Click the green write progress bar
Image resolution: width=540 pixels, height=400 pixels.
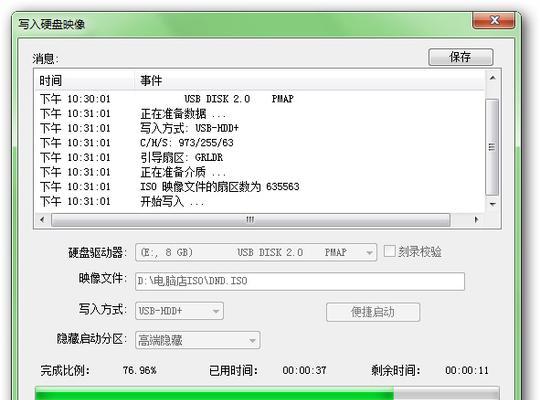pyautogui.click(x=267, y=393)
